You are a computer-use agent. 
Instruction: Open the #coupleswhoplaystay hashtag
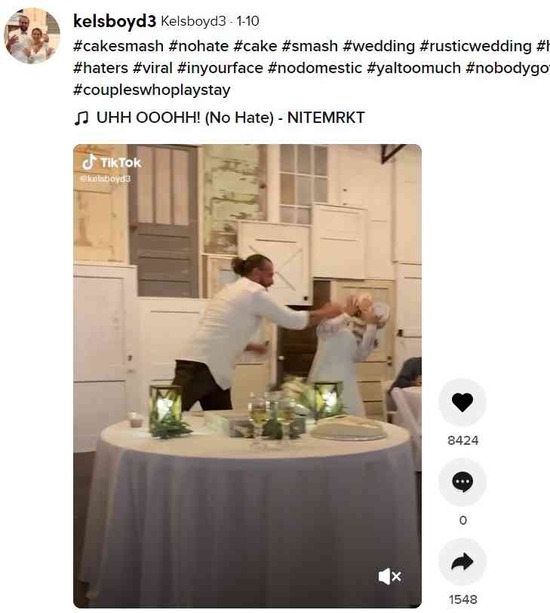tap(152, 90)
